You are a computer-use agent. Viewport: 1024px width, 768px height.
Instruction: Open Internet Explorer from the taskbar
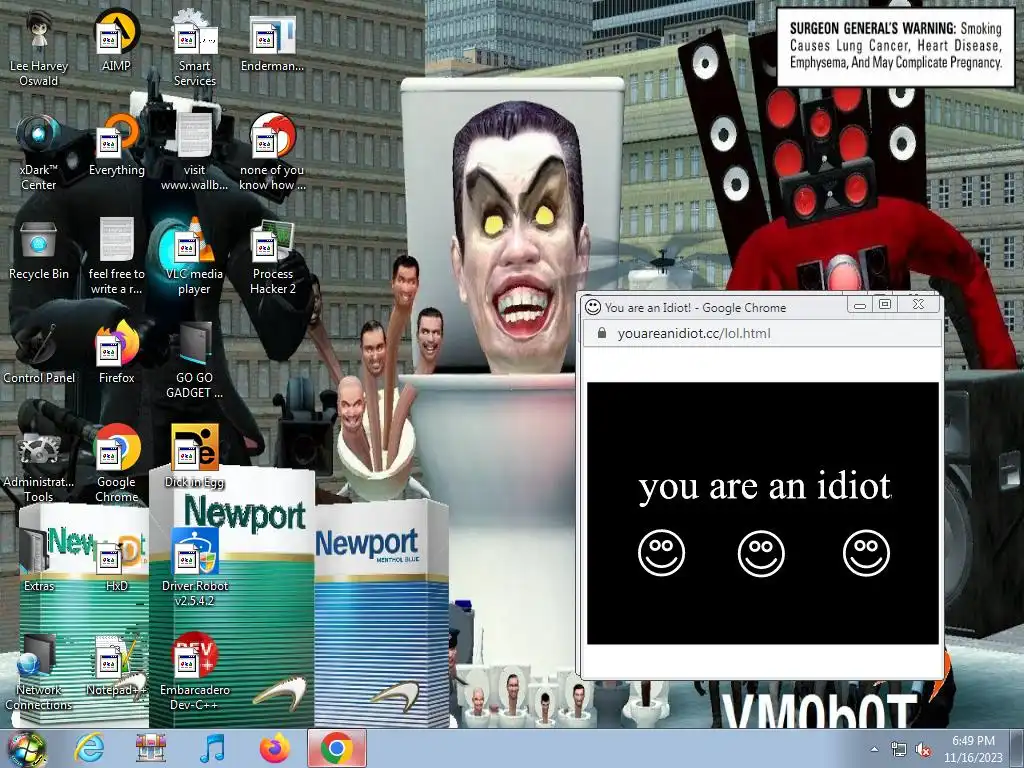(89, 748)
